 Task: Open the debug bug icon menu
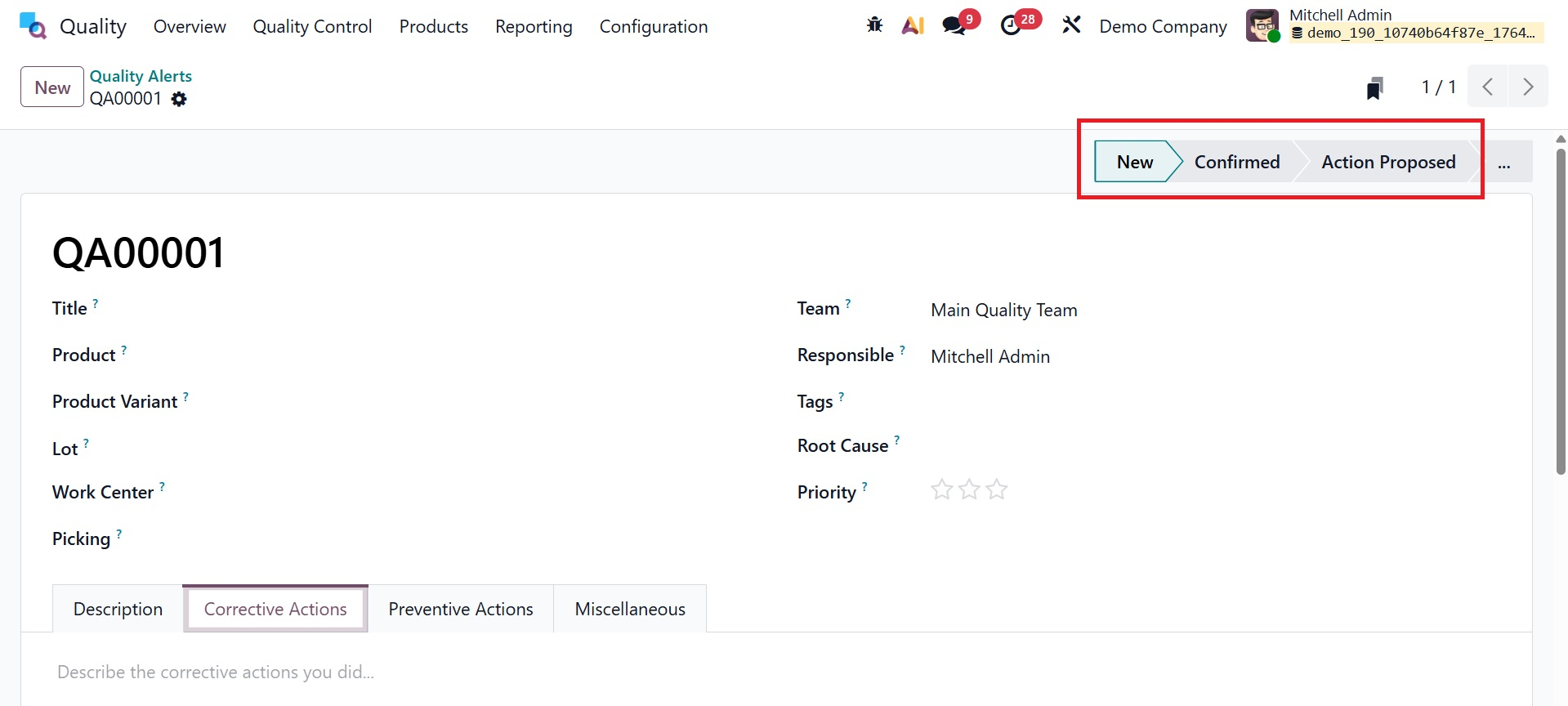tap(874, 25)
